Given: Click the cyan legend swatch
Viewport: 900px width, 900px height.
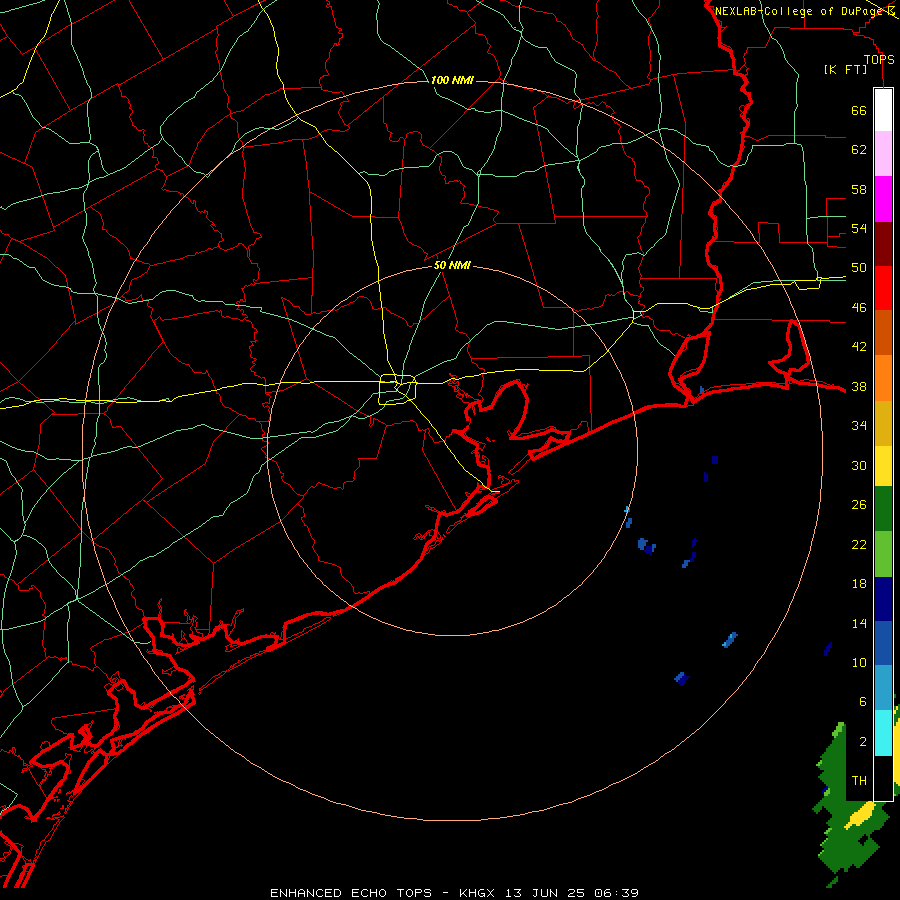Looking at the screenshot, I should click(883, 732).
